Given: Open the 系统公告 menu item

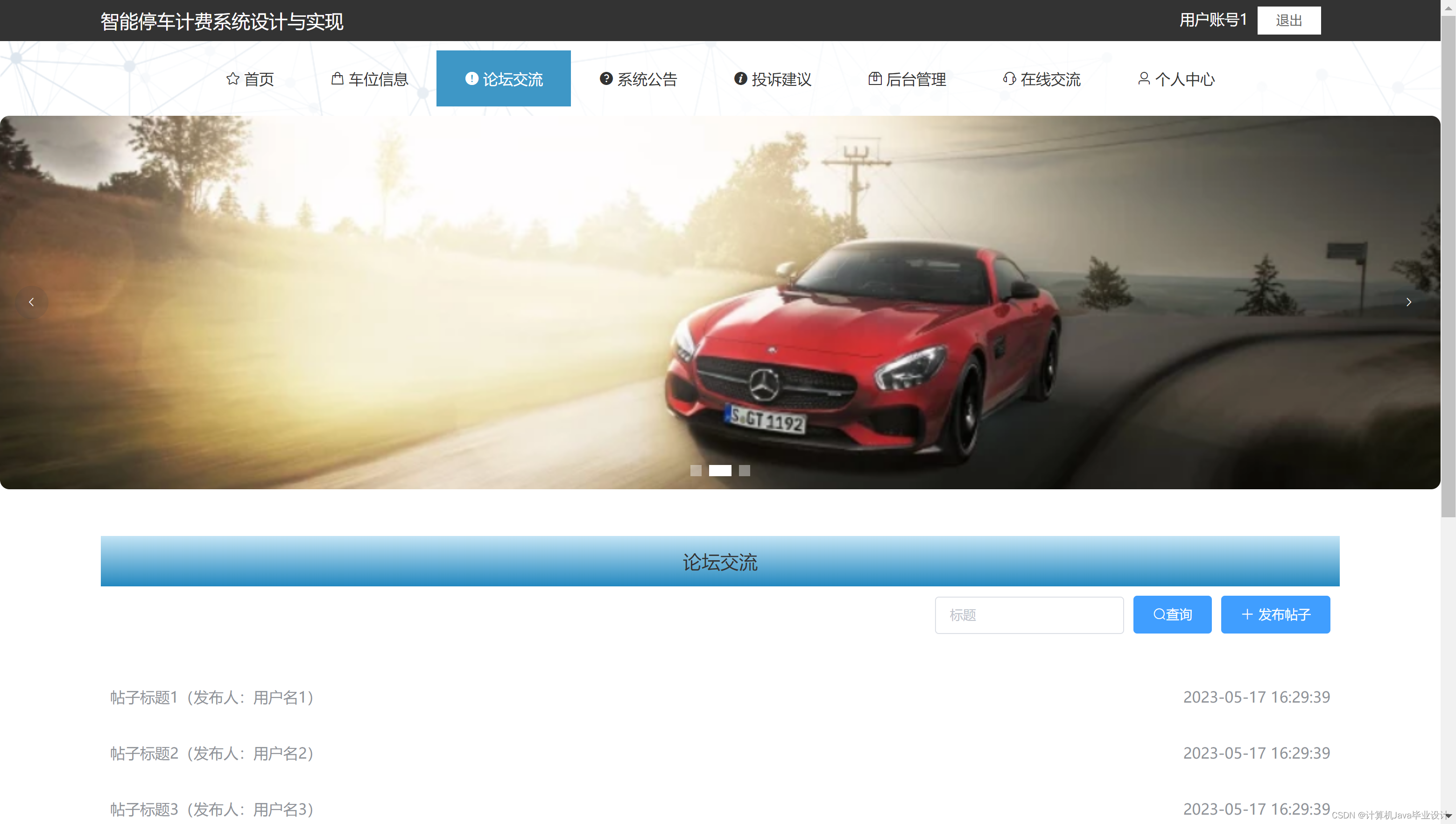Looking at the screenshot, I should 647,79.
